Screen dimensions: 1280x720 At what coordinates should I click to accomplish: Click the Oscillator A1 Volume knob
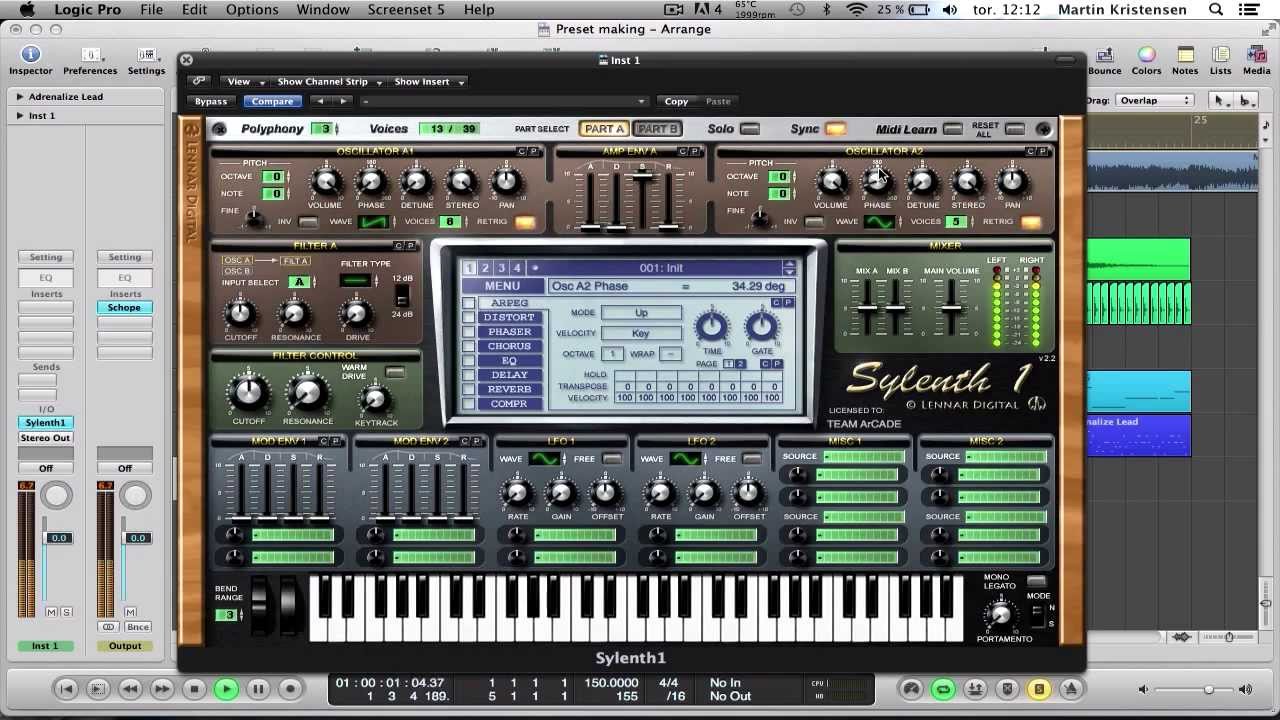click(325, 182)
